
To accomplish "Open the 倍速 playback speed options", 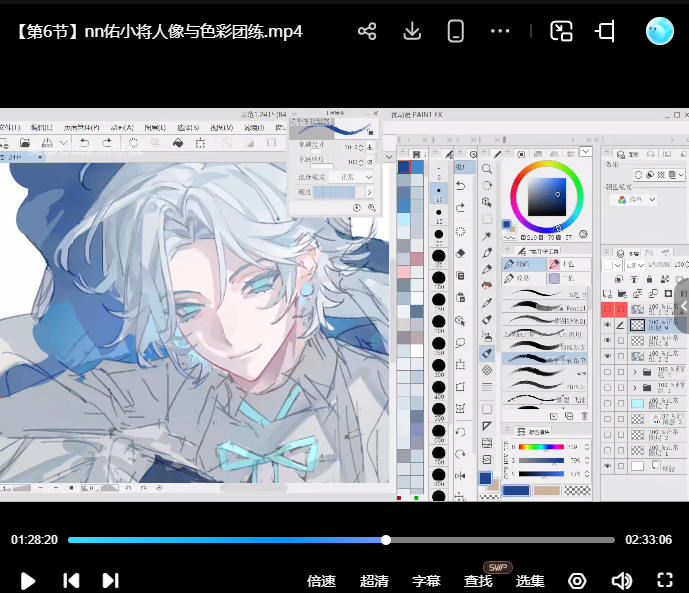I will (321, 581).
